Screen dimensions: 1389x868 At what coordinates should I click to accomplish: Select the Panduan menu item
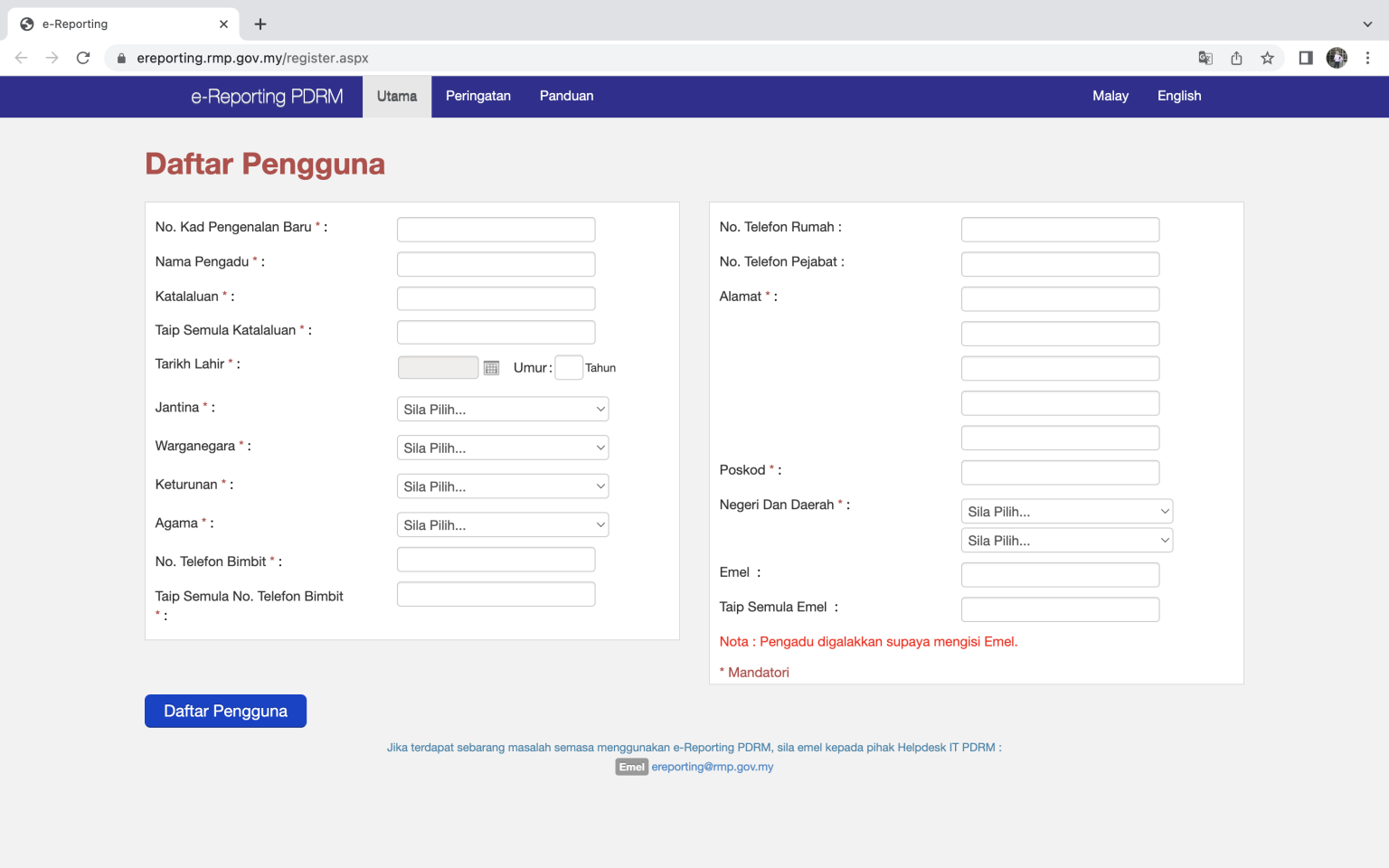[x=566, y=96]
